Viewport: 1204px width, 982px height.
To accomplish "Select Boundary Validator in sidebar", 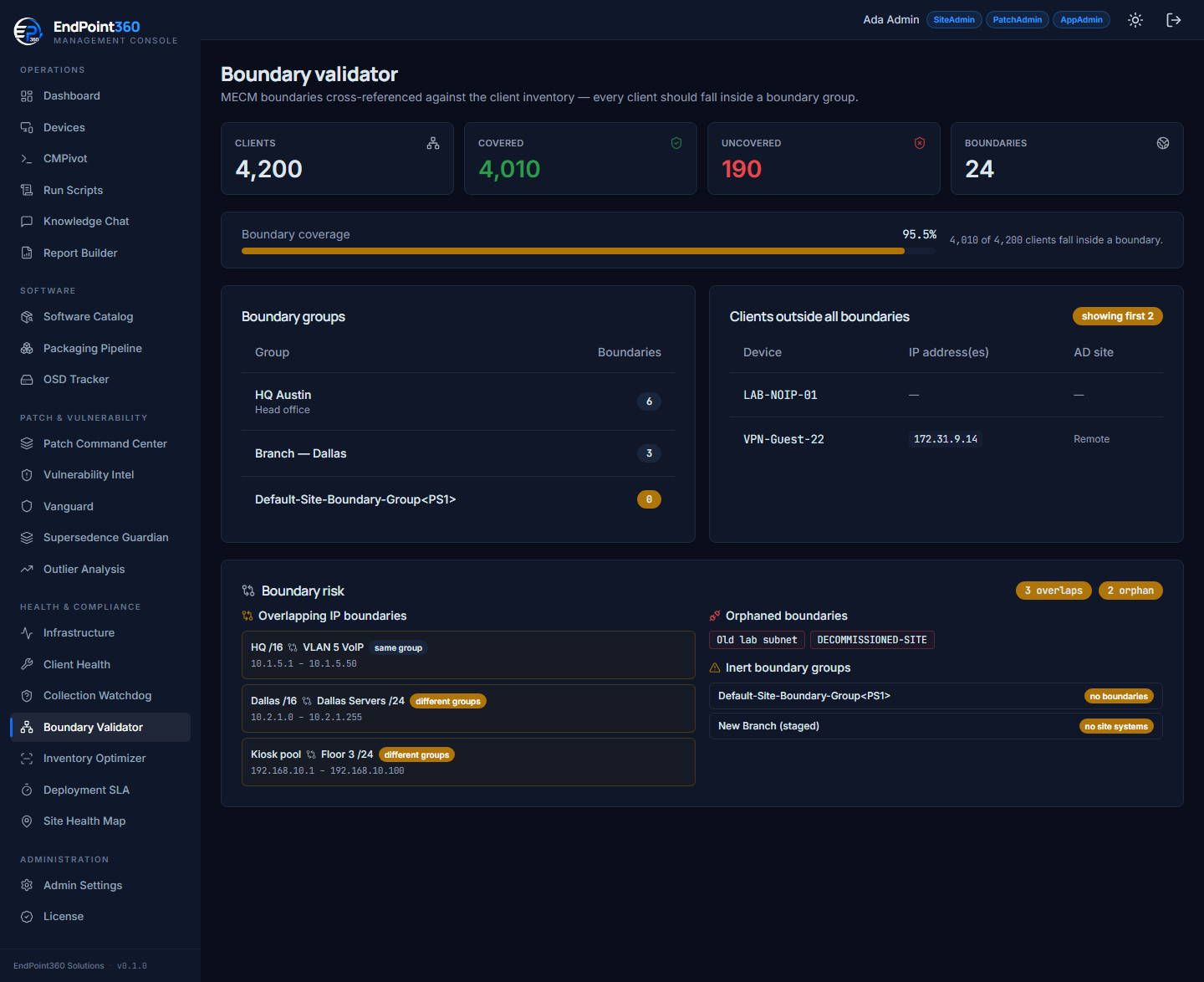I will 100,728.
